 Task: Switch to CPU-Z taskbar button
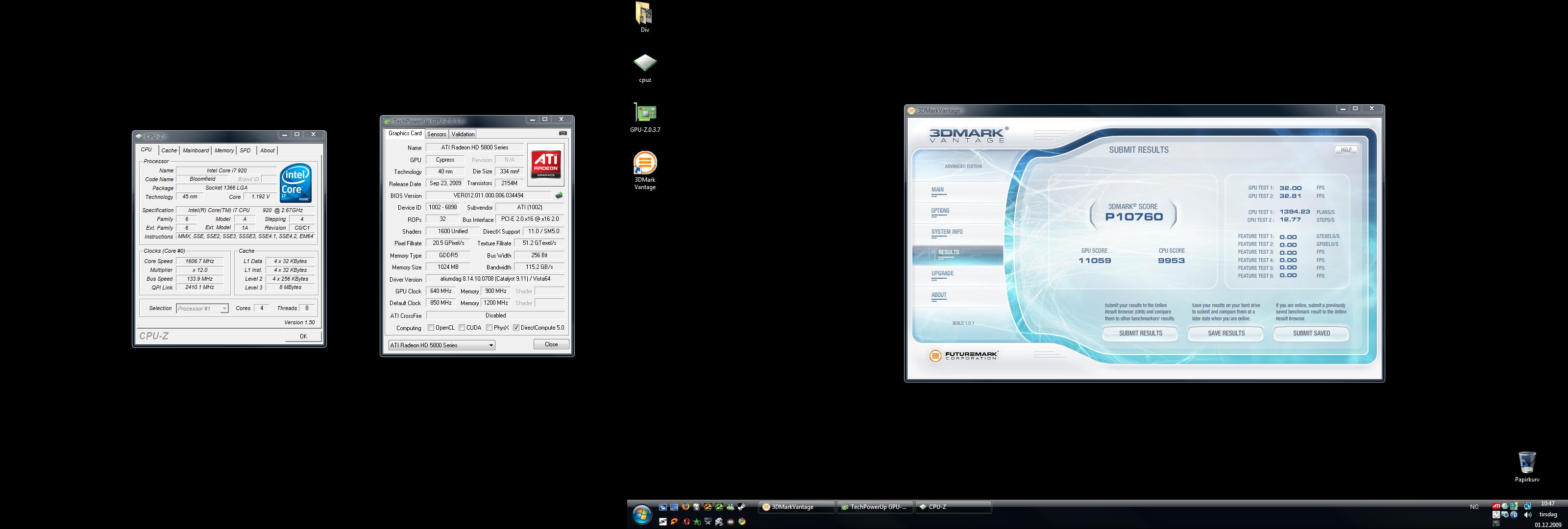point(953,507)
